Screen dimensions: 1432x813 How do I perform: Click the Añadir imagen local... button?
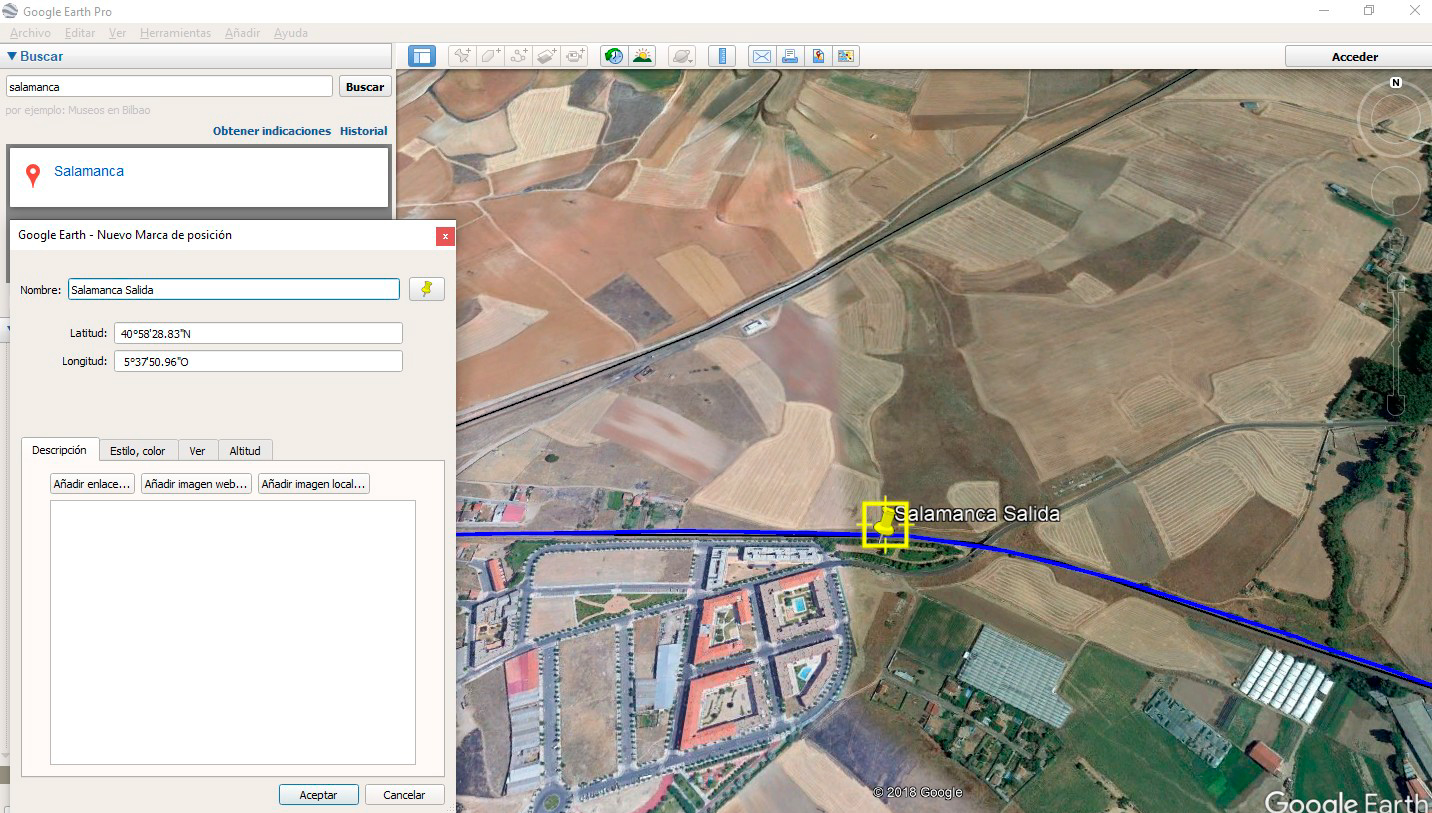click(314, 484)
